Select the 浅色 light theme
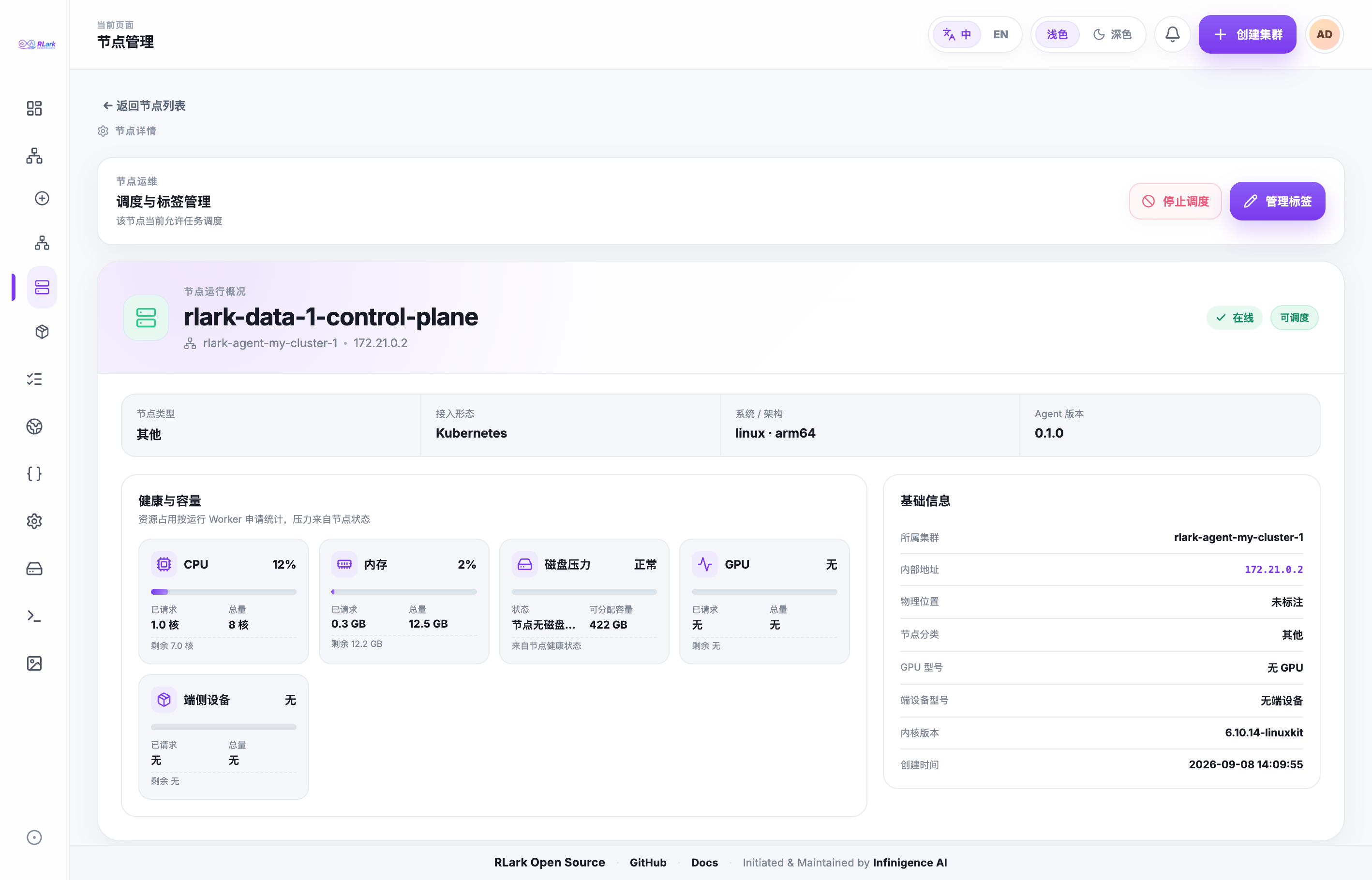The height and width of the screenshot is (880, 1372). point(1057,34)
